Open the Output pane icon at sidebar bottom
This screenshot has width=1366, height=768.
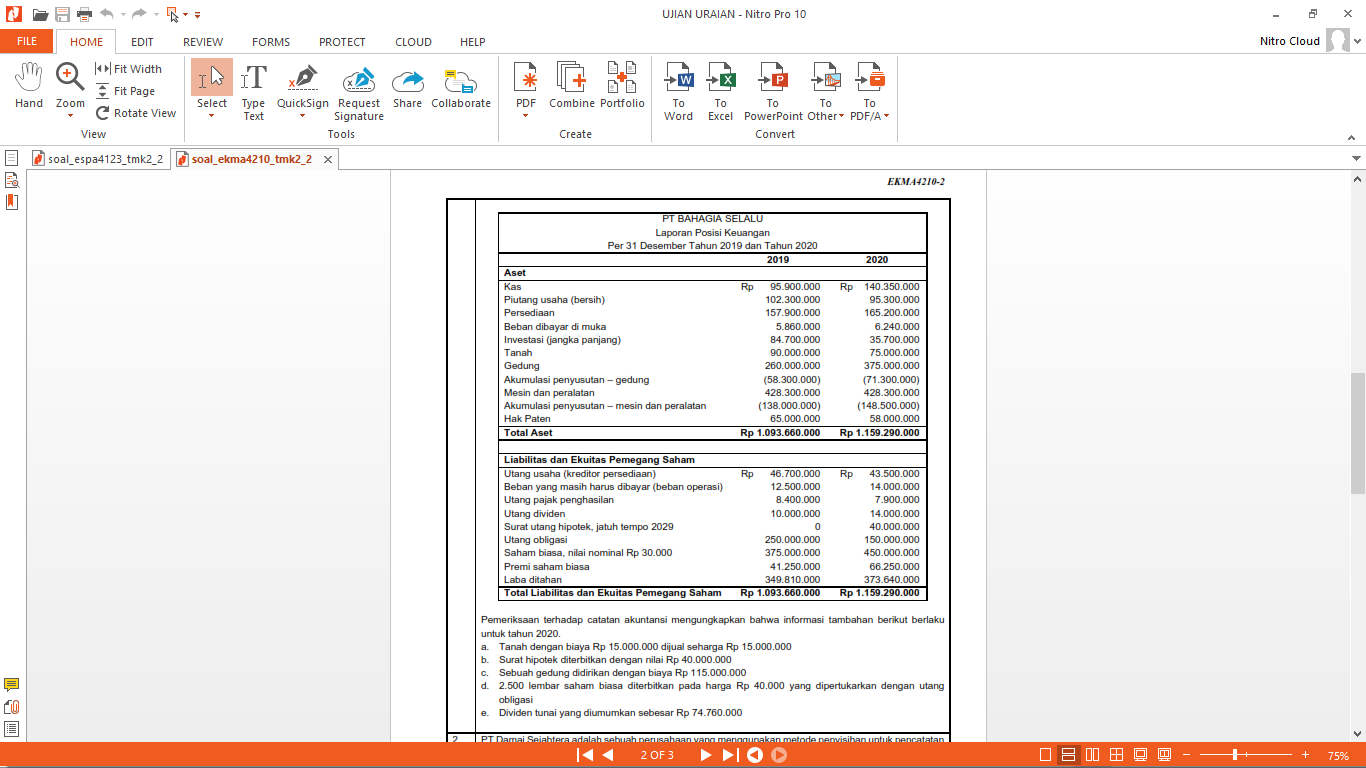click(x=11, y=729)
